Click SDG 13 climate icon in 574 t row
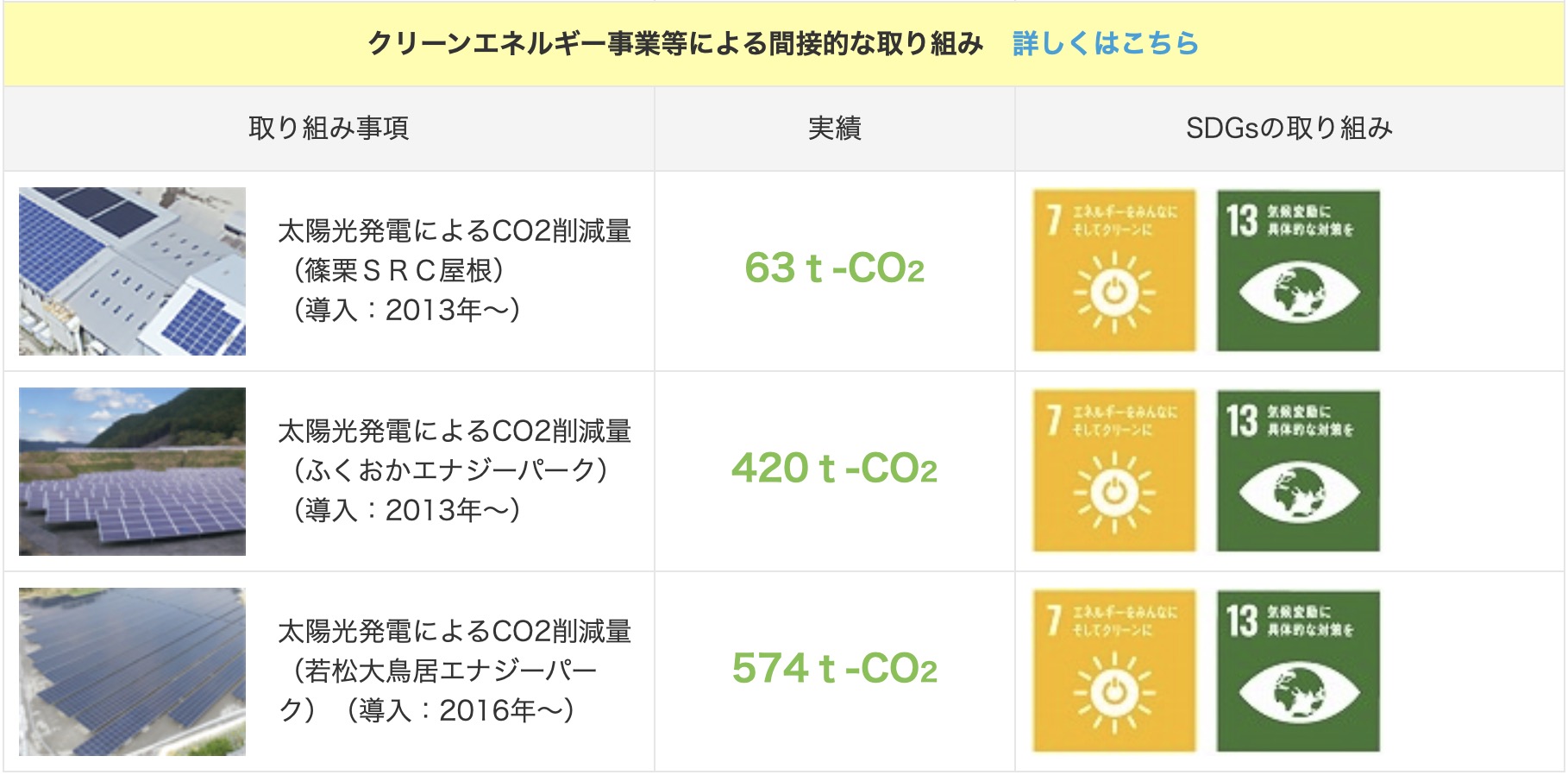Screen dimensions: 1568x775 click(x=1298, y=671)
